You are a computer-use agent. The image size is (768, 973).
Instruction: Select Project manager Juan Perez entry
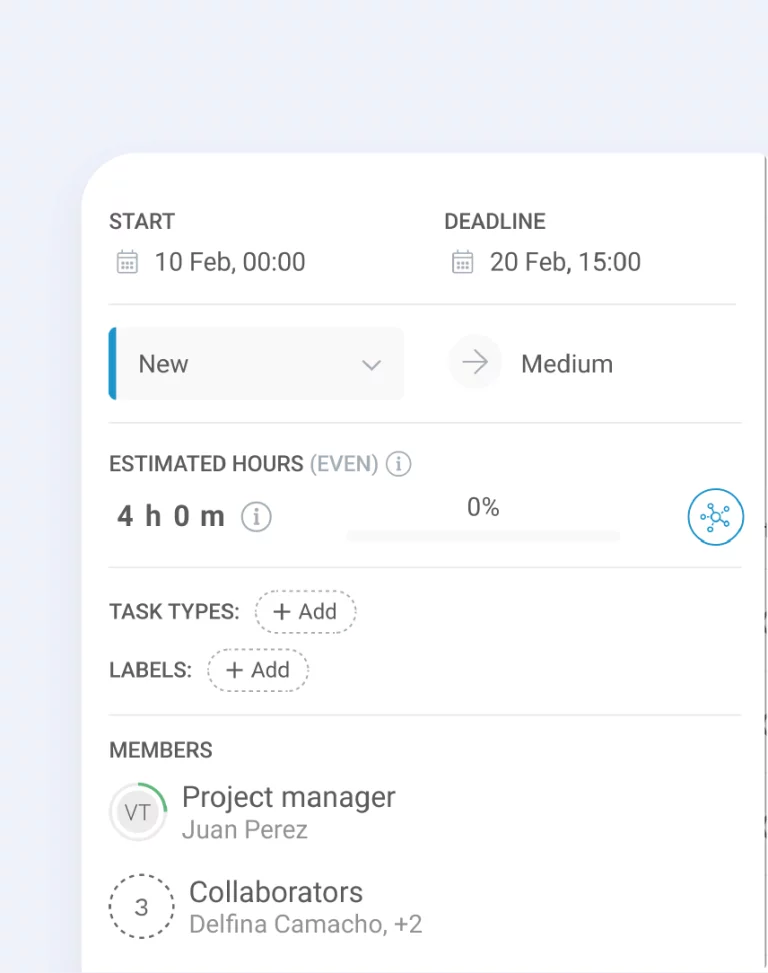point(288,812)
